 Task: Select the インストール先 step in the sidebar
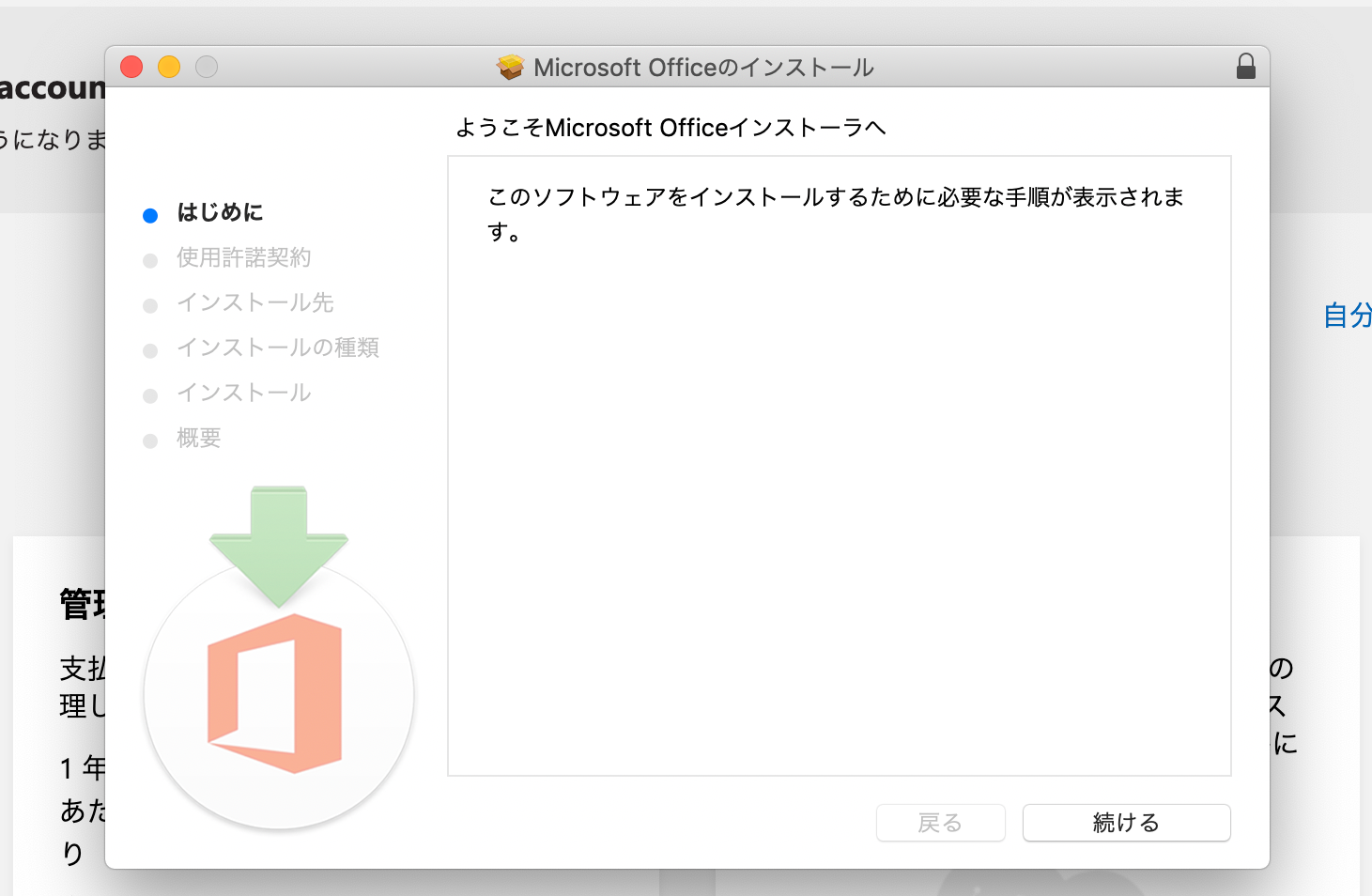coord(254,302)
